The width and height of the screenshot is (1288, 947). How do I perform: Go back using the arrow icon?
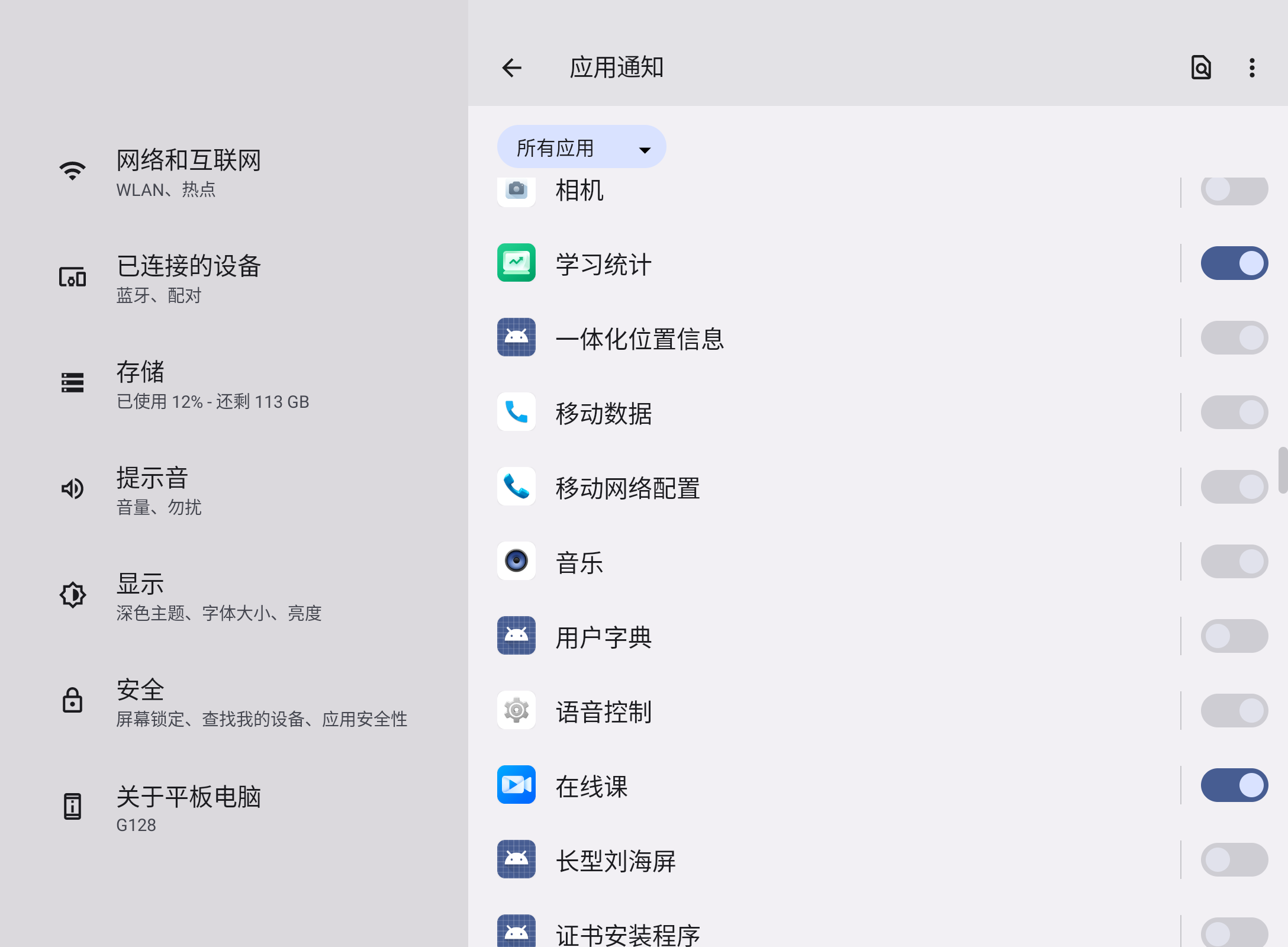[x=511, y=68]
